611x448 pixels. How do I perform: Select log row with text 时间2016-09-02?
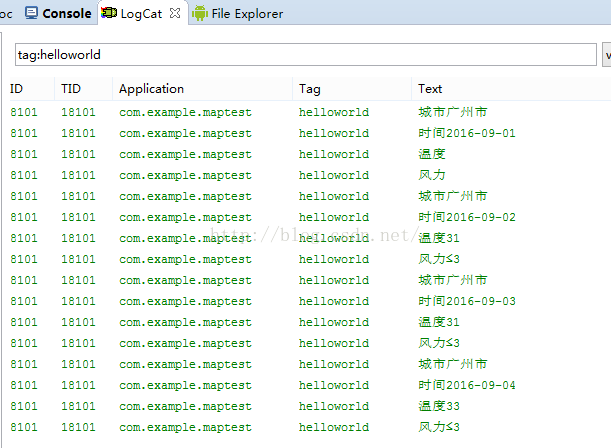[x=310, y=217]
